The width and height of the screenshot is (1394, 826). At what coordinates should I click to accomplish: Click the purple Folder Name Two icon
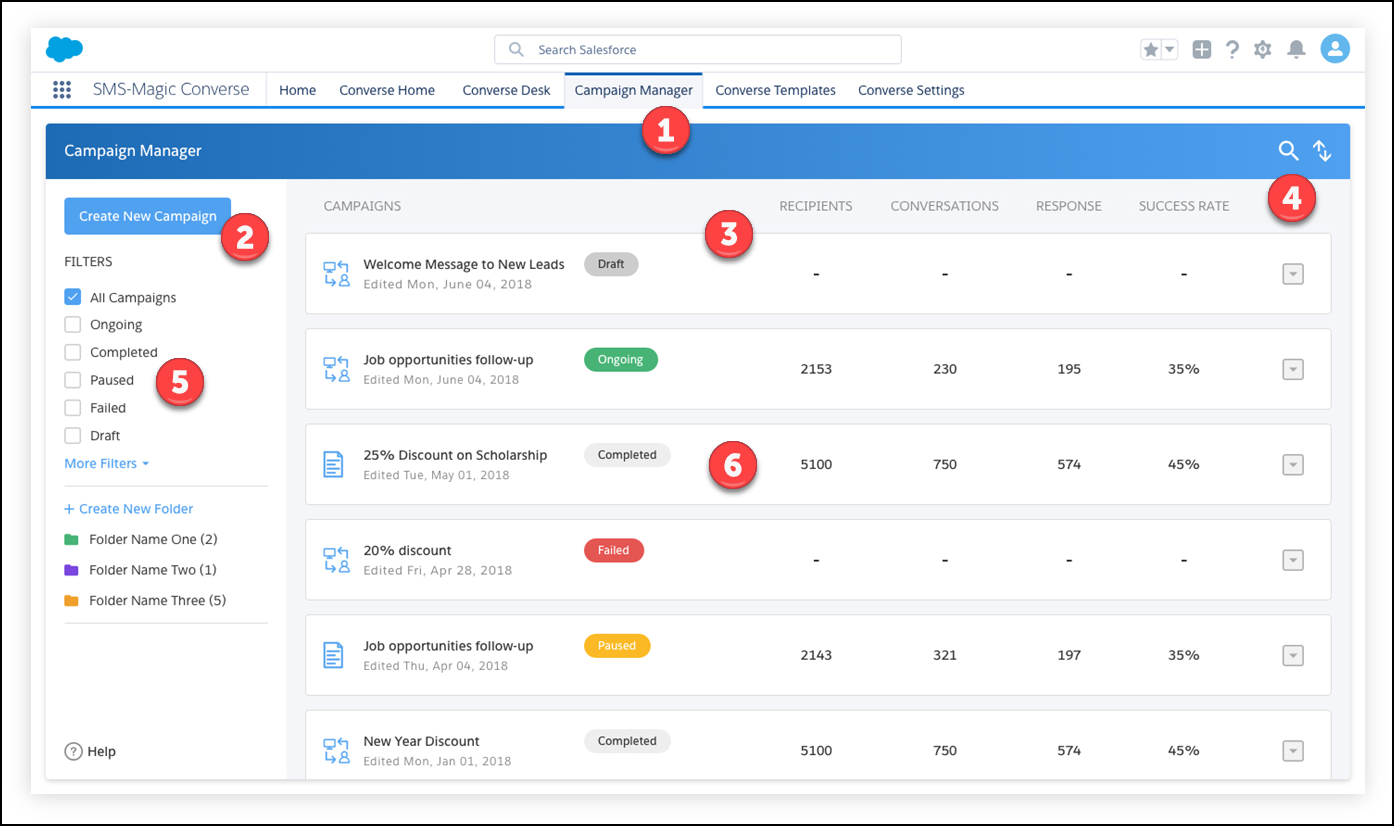pos(71,570)
